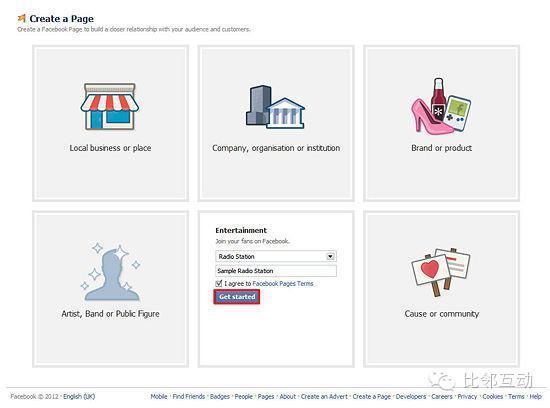Viewport: 550px width, 408px height.
Task: Click the 'Artist, Band or Public Figure' label
Action: coord(110,314)
